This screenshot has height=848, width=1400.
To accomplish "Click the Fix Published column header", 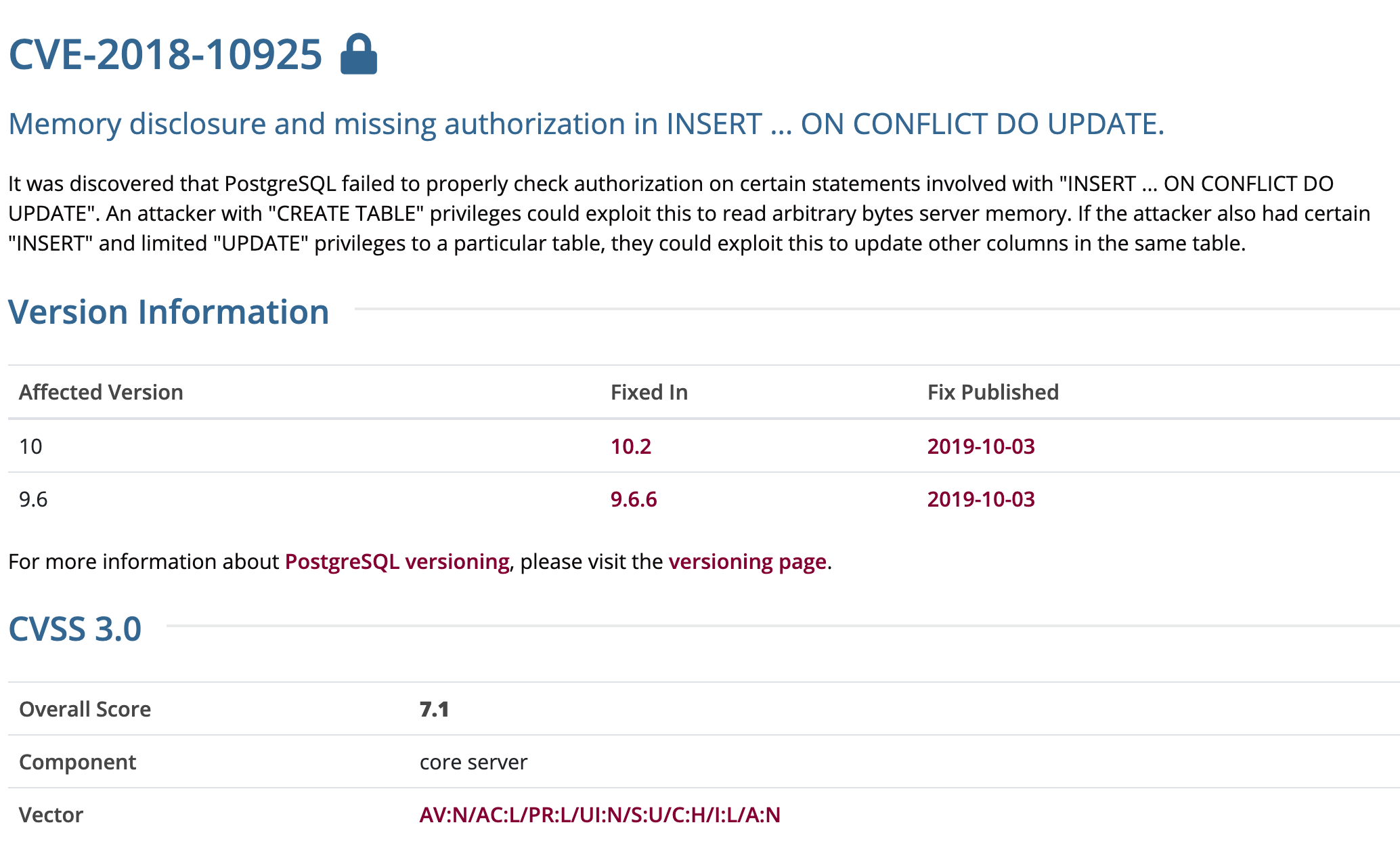I will [992, 392].
